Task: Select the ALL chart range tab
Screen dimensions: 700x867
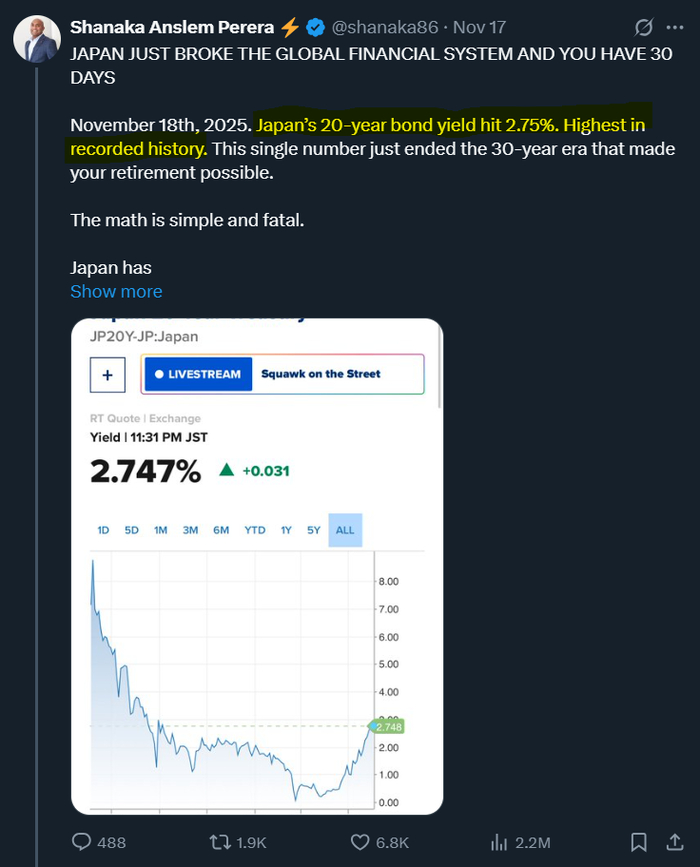Action: pos(345,530)
